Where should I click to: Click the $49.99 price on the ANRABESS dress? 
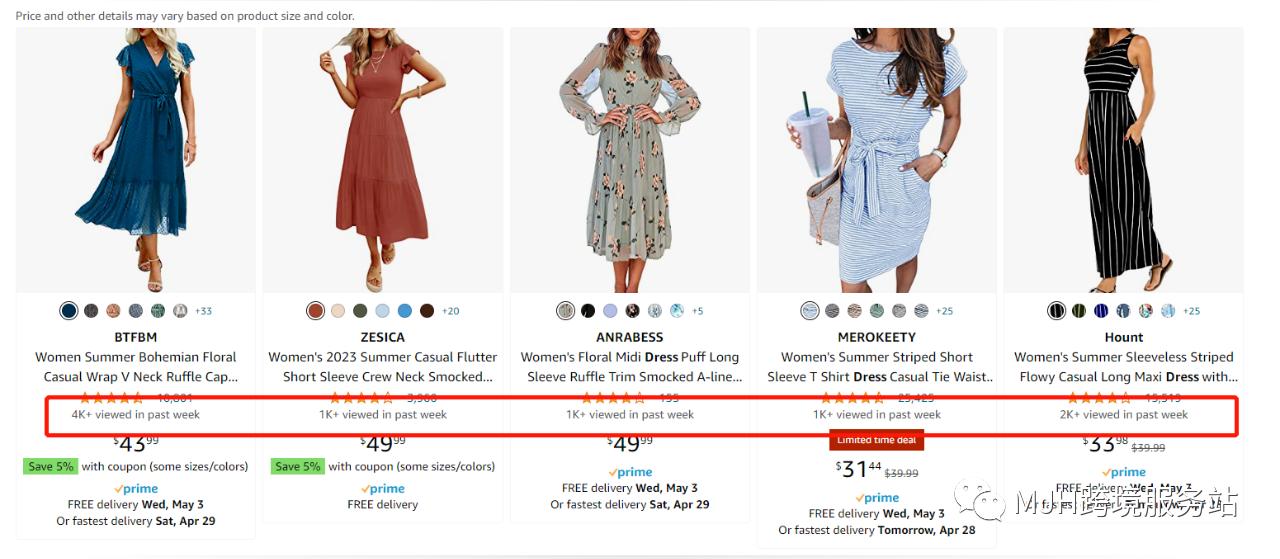click(x=630, y=443)
